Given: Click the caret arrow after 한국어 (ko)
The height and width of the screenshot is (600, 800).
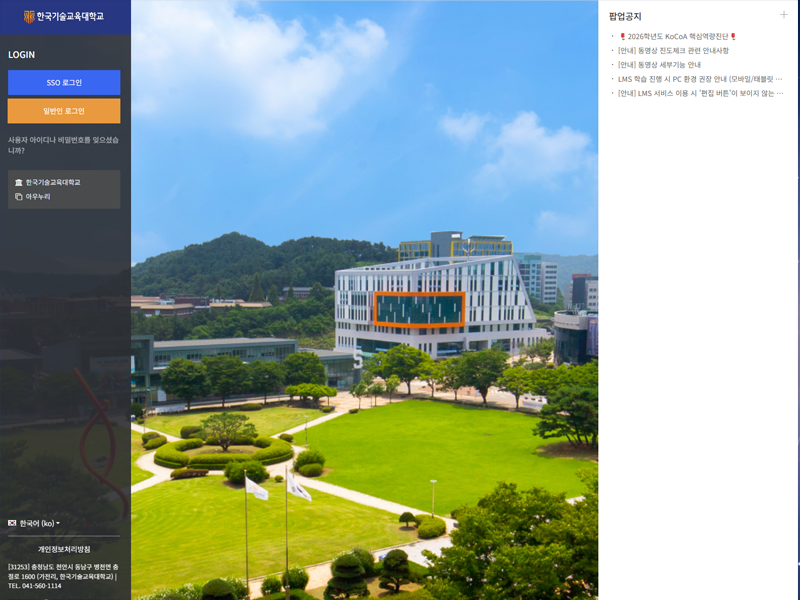Looking at the screenshot, I should [x=58, y=523].
